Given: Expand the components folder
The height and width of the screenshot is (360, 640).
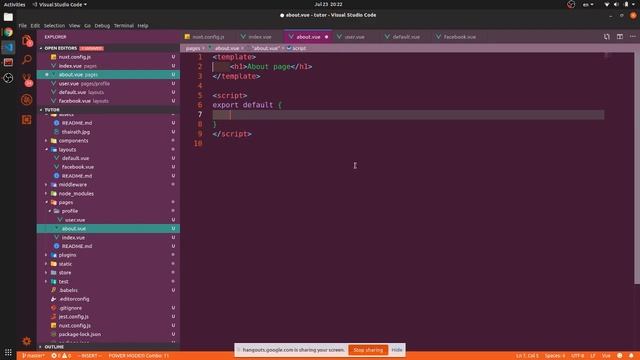Looking at the screenshot, I should (x=73, y=141).
